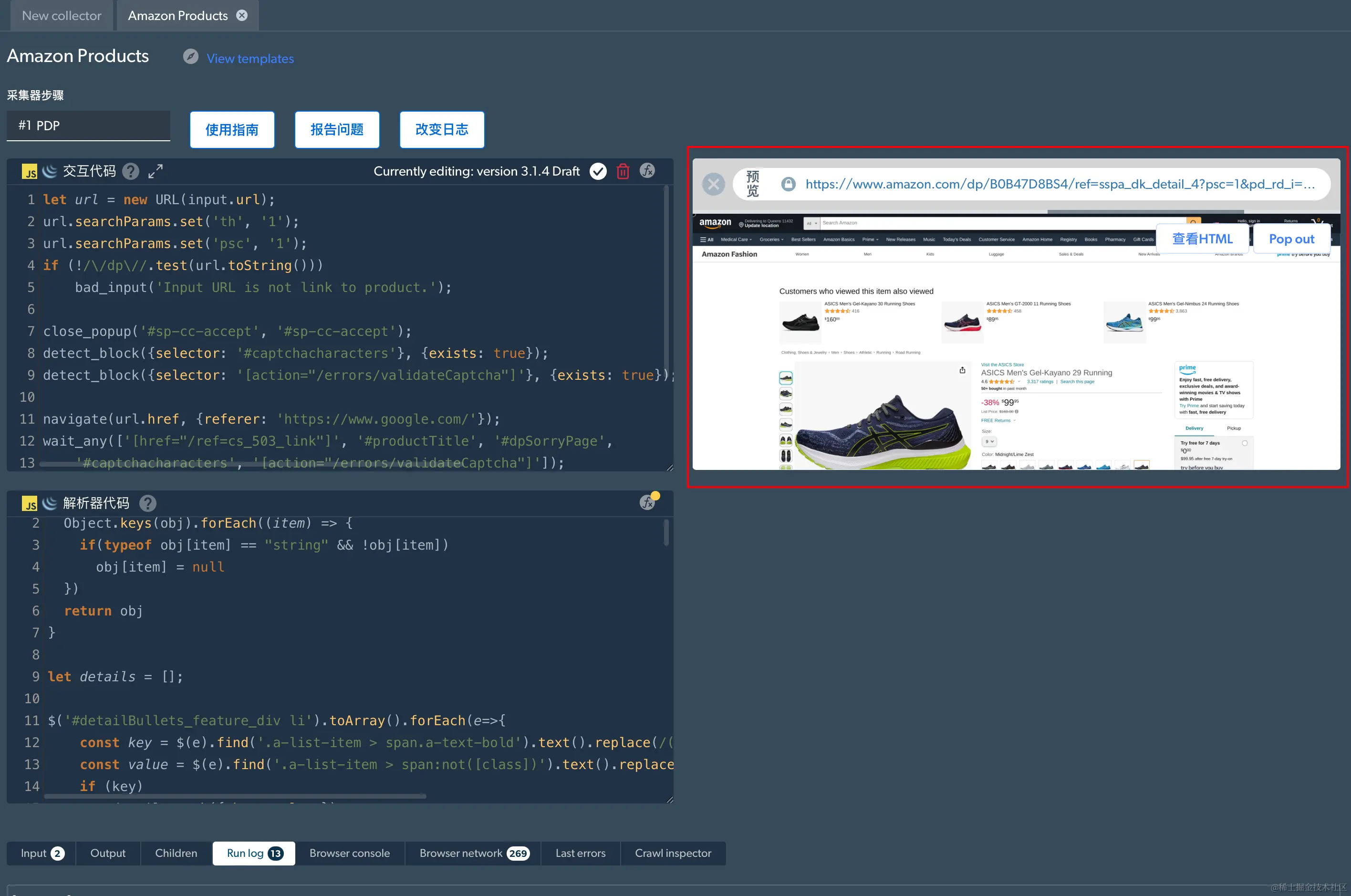Switch preview to Pickup delivery option

point(1234,428)
